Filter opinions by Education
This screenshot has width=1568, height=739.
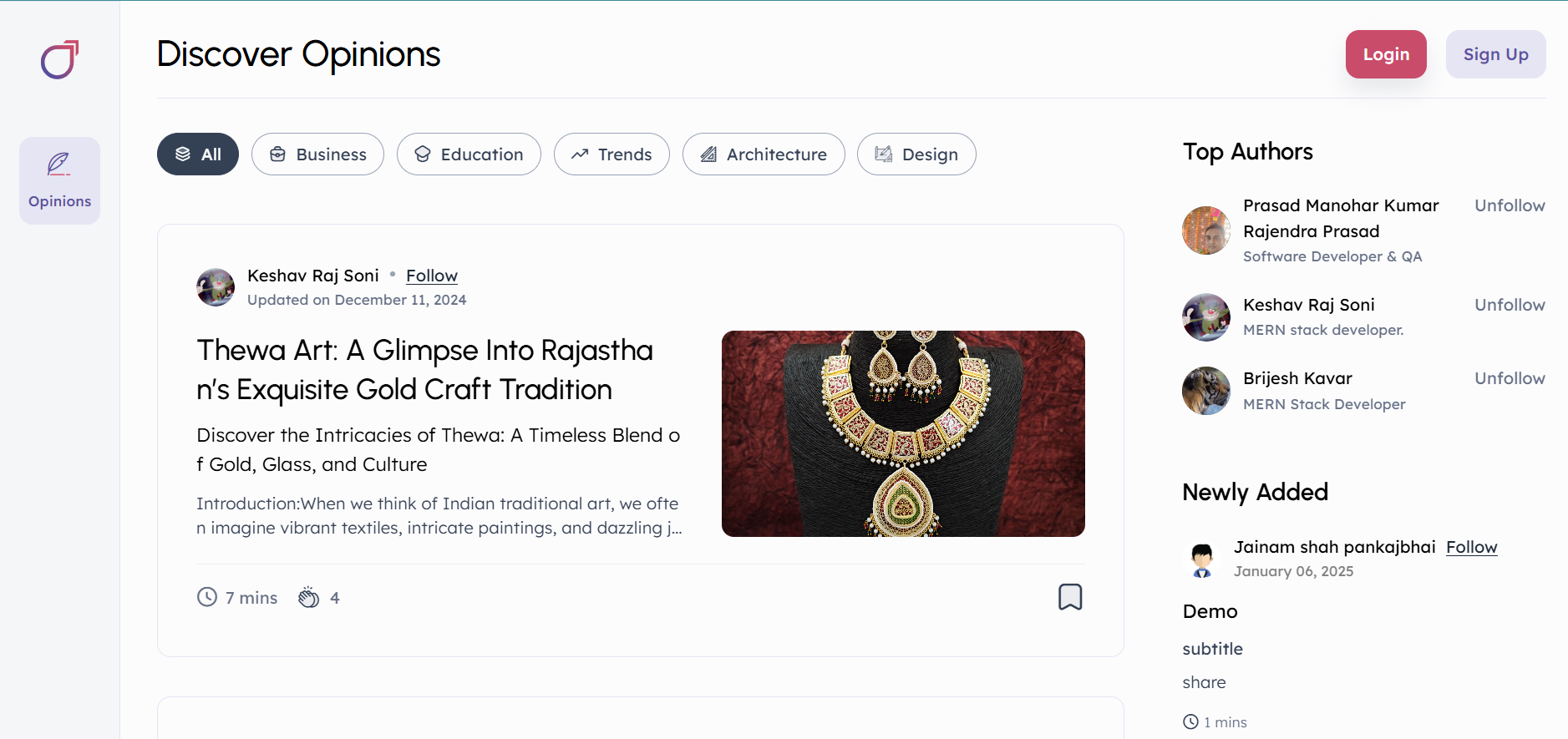(x=469, y=154)
